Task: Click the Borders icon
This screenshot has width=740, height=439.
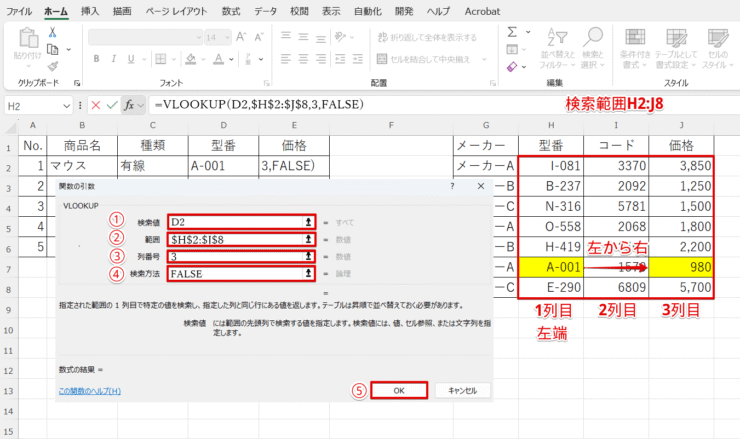Action: [x=161, y=59]
